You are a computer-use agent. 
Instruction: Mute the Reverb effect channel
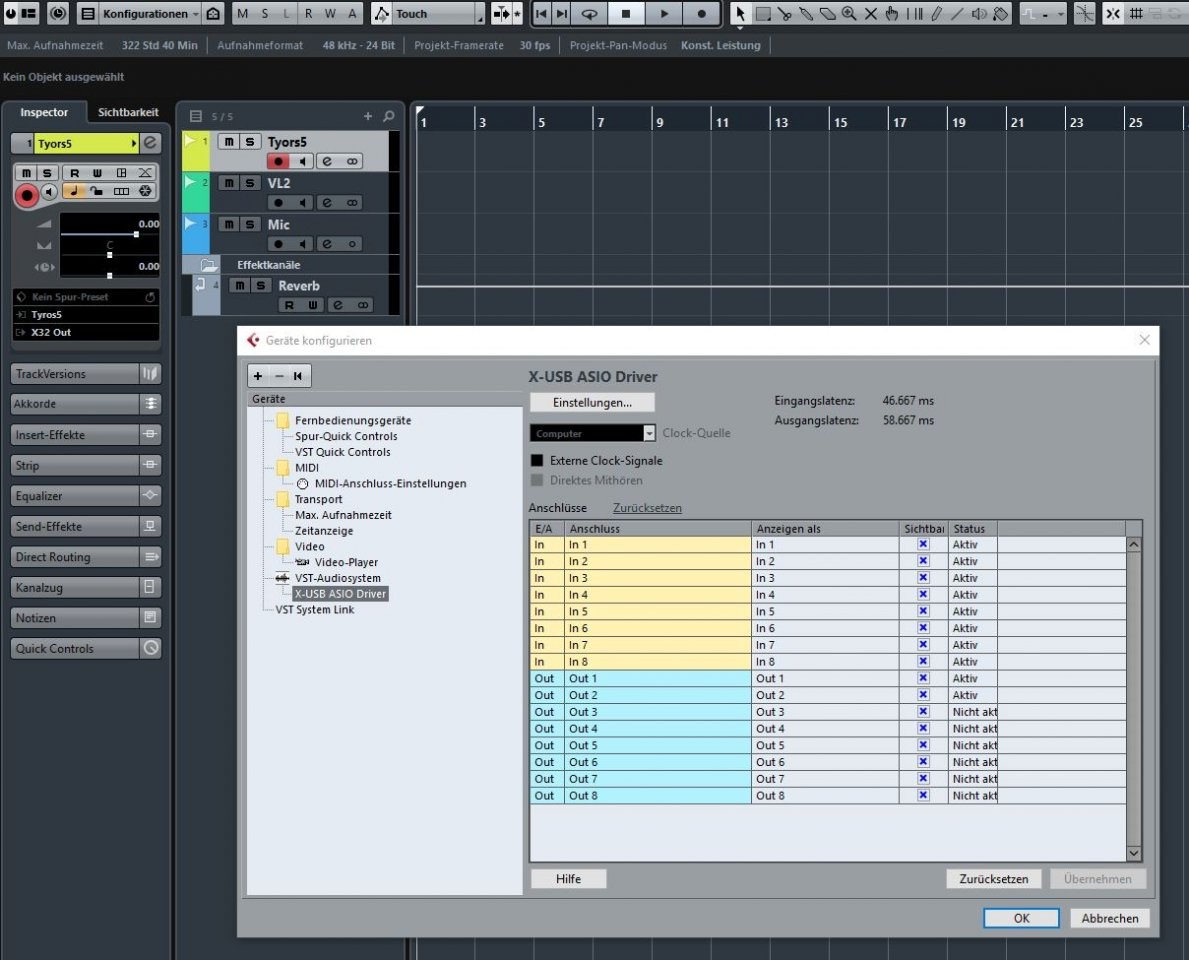point(238,286)
